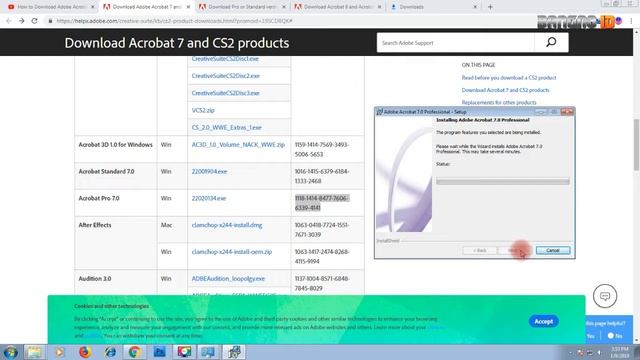640x360 pixels.
Task: Switch to Google Chrome in the taskbar
Action: click(135, 352)
